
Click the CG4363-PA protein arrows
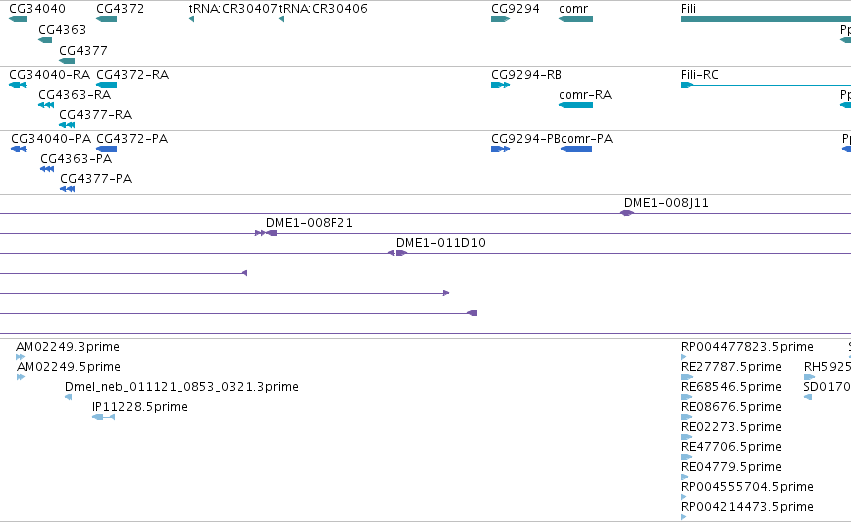[x=47, y=169]
